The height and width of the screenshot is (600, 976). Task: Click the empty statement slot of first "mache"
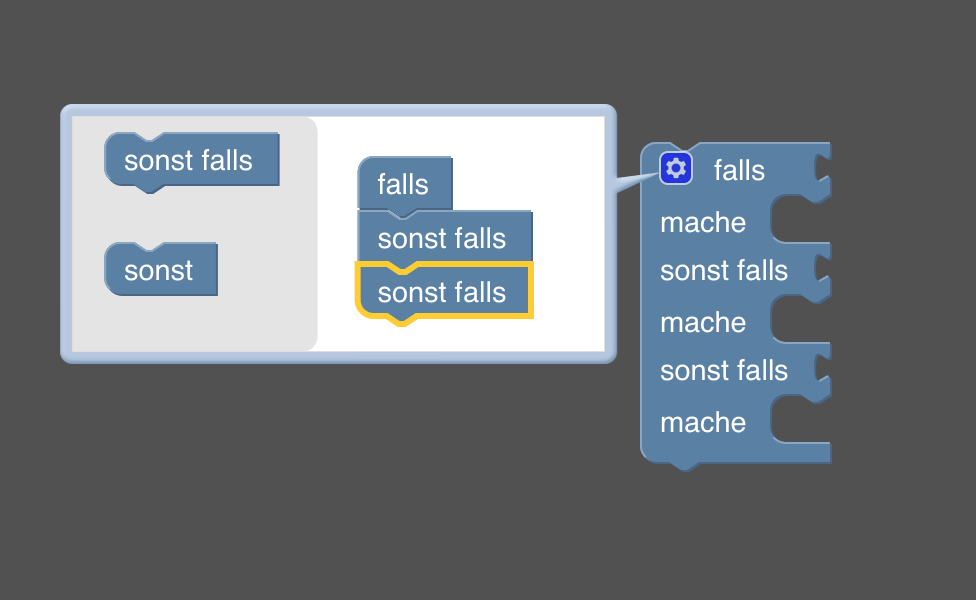tap(801, 219)
